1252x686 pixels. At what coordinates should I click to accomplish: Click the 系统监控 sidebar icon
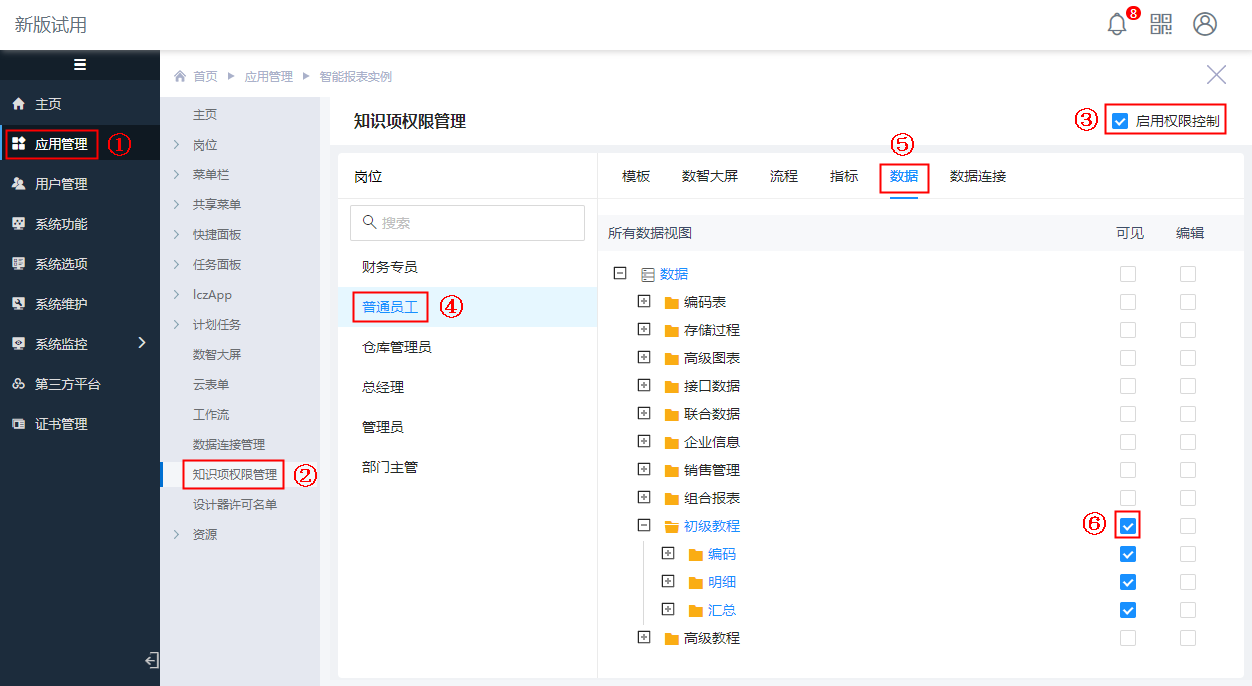18,344
